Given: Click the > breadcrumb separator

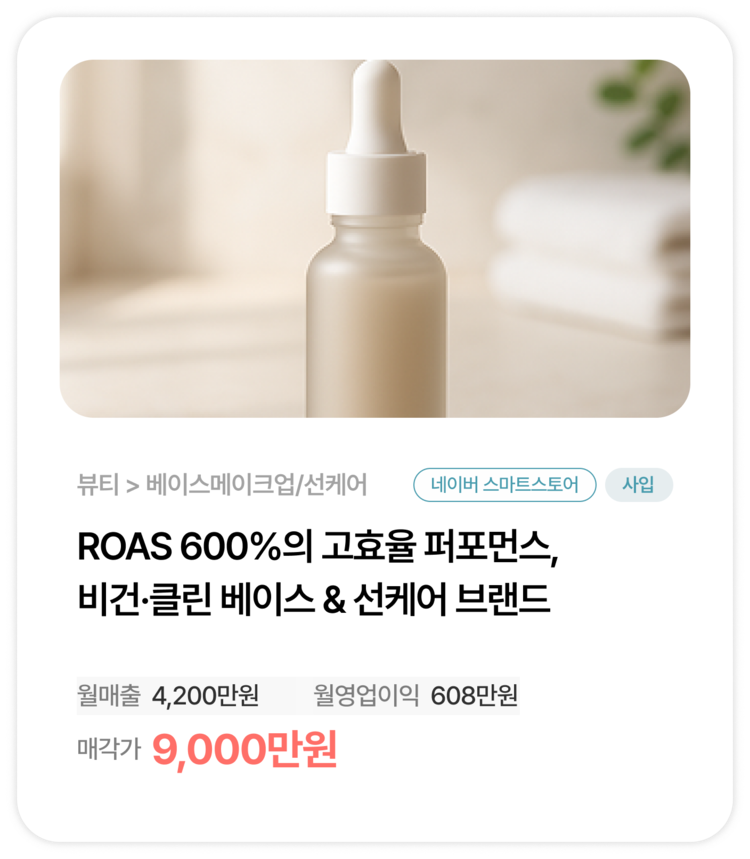Looking at the screenshot, I should pos(132,486).
